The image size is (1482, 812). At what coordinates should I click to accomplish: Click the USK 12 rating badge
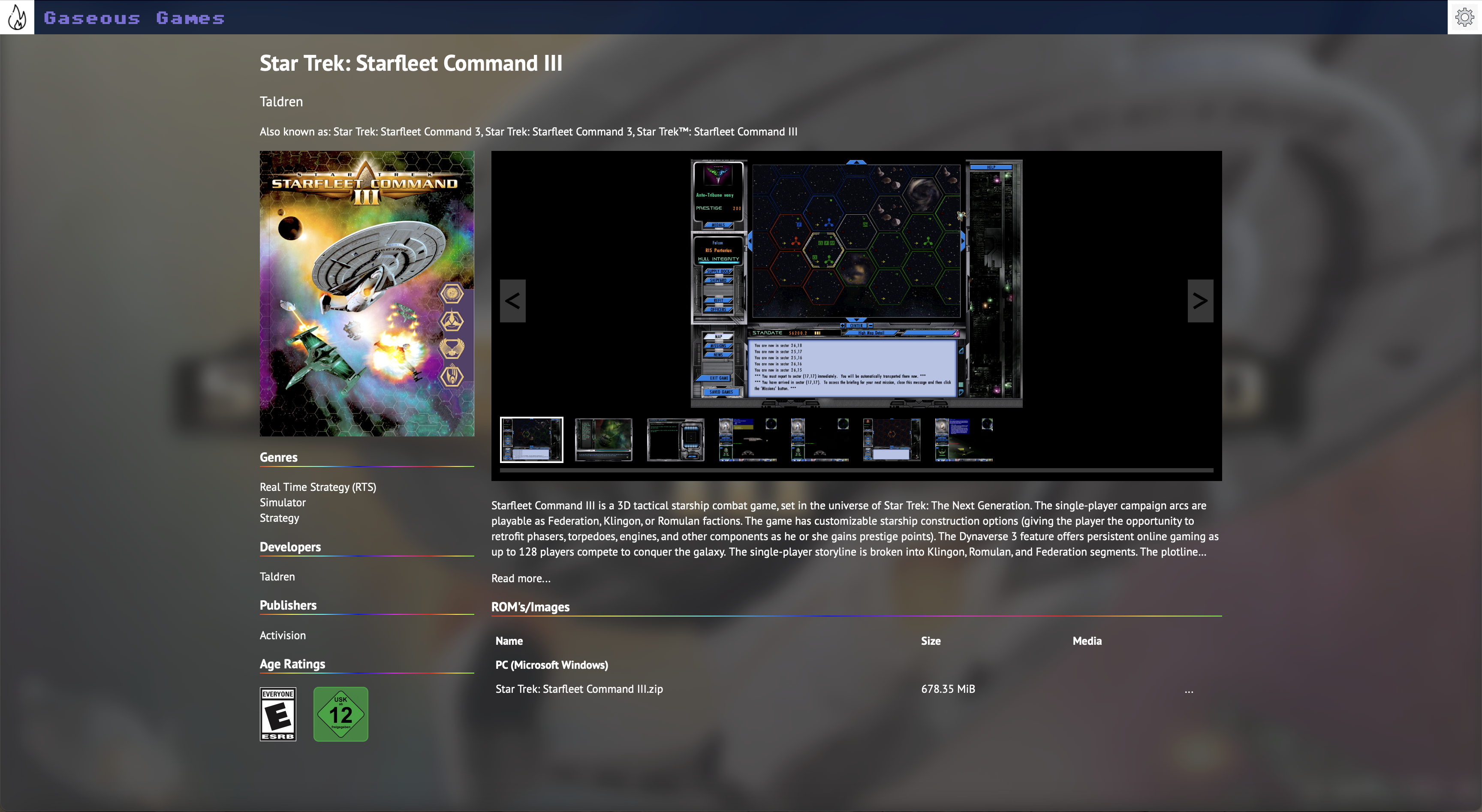pyautogui.click(x=340, y=714)
